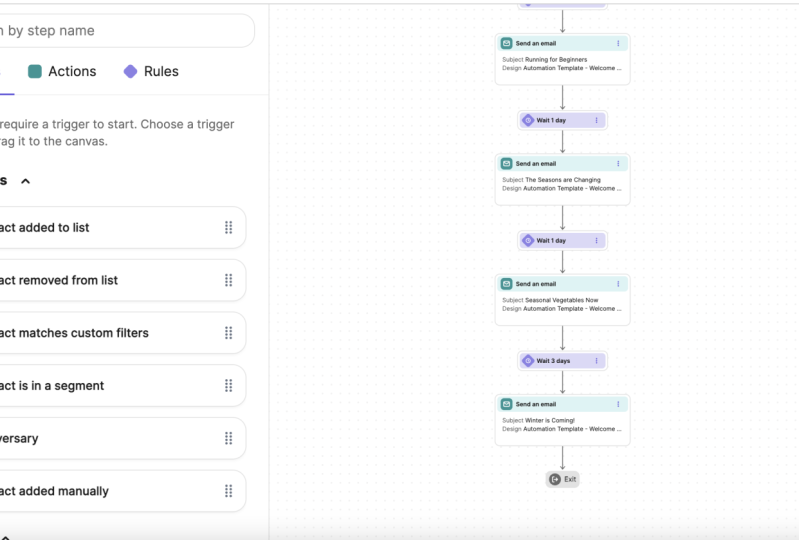The image size is (799, 540).
Task: Open three-dot menu on Wait 3 days step
Action: coord(596,361)
